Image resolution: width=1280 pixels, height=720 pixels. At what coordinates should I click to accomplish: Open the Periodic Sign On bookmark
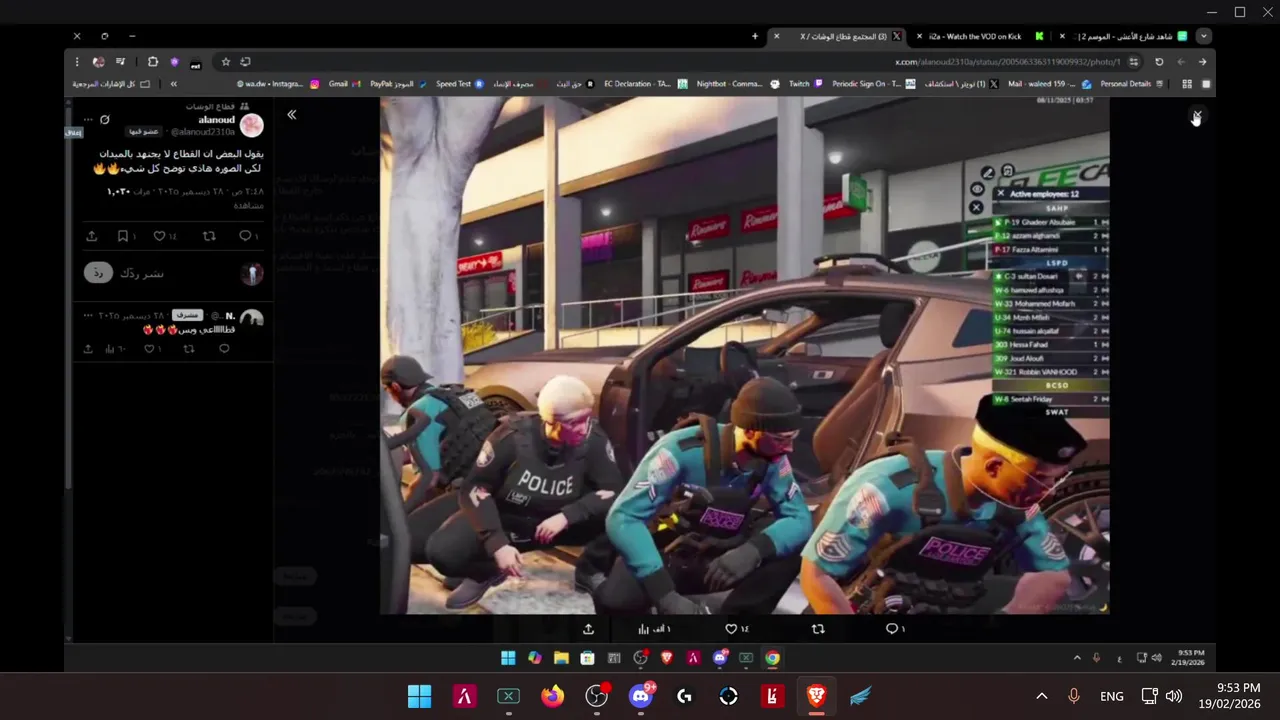coord(873,84)
